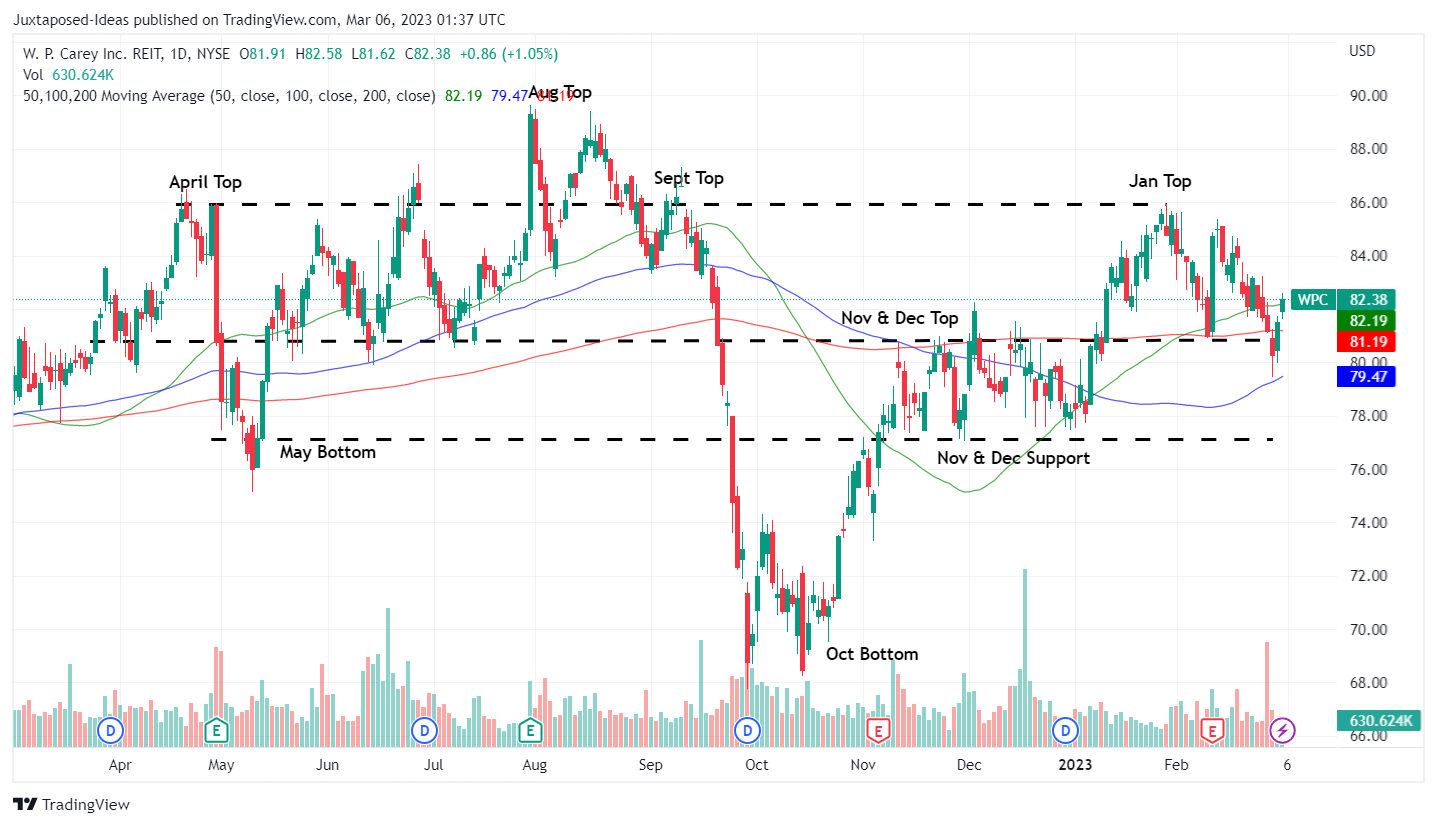Select the Aug Top annotation

[x=560, y=92]
